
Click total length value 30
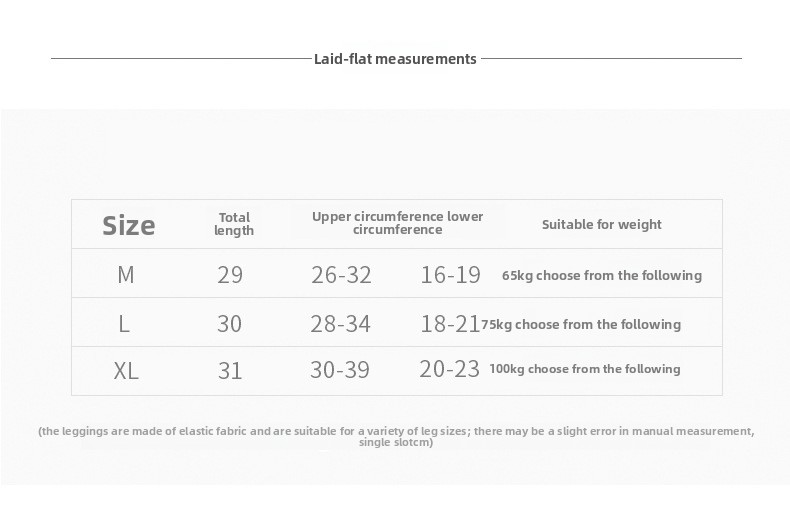pos(230,324)
